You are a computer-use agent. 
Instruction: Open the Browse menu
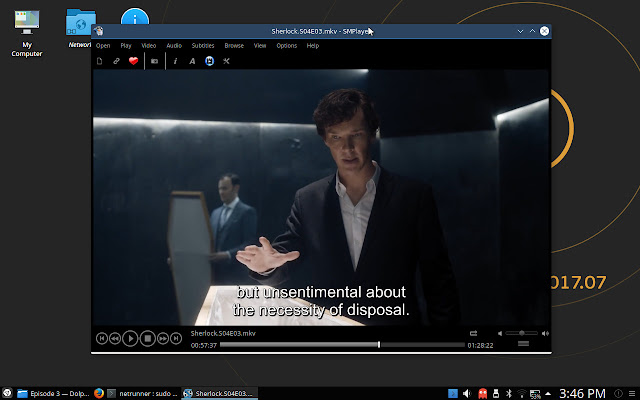point(234,46)
